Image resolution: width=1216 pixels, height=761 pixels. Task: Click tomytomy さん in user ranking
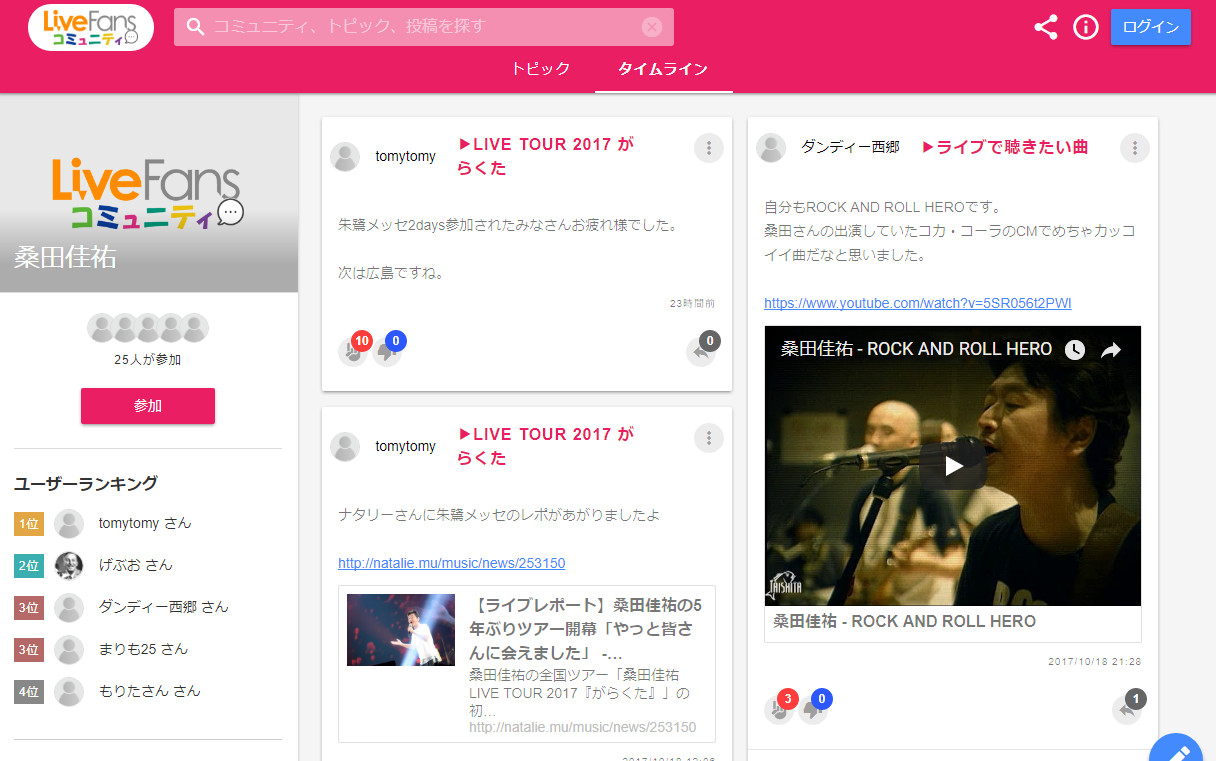(x=145, y=523)
